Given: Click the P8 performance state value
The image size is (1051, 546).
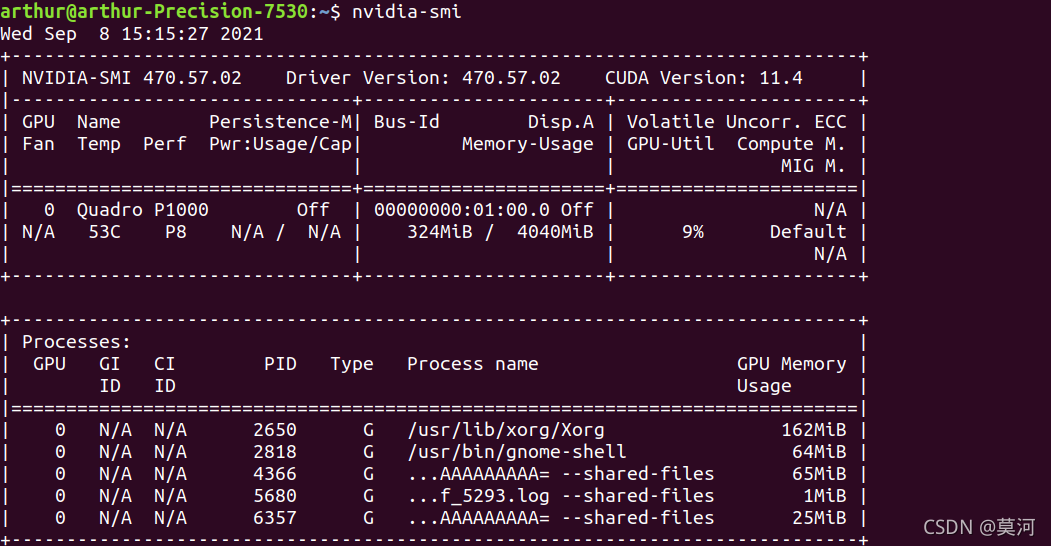Looking at the screenshot, I should (x=176, y=232).
